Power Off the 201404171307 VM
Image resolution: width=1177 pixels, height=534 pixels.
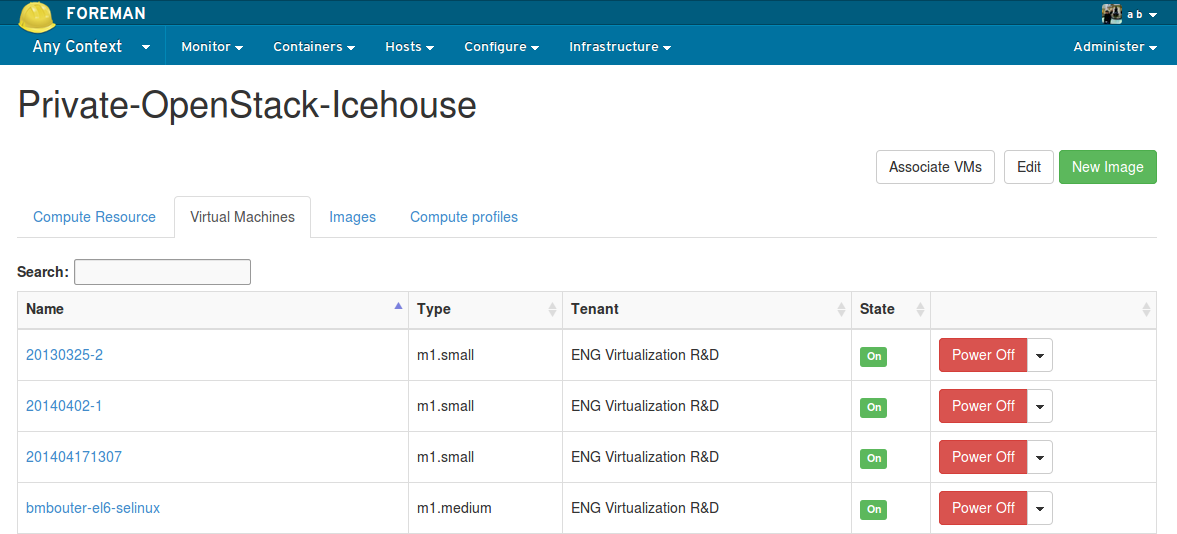pyautogui.click(x=983, y=457)
